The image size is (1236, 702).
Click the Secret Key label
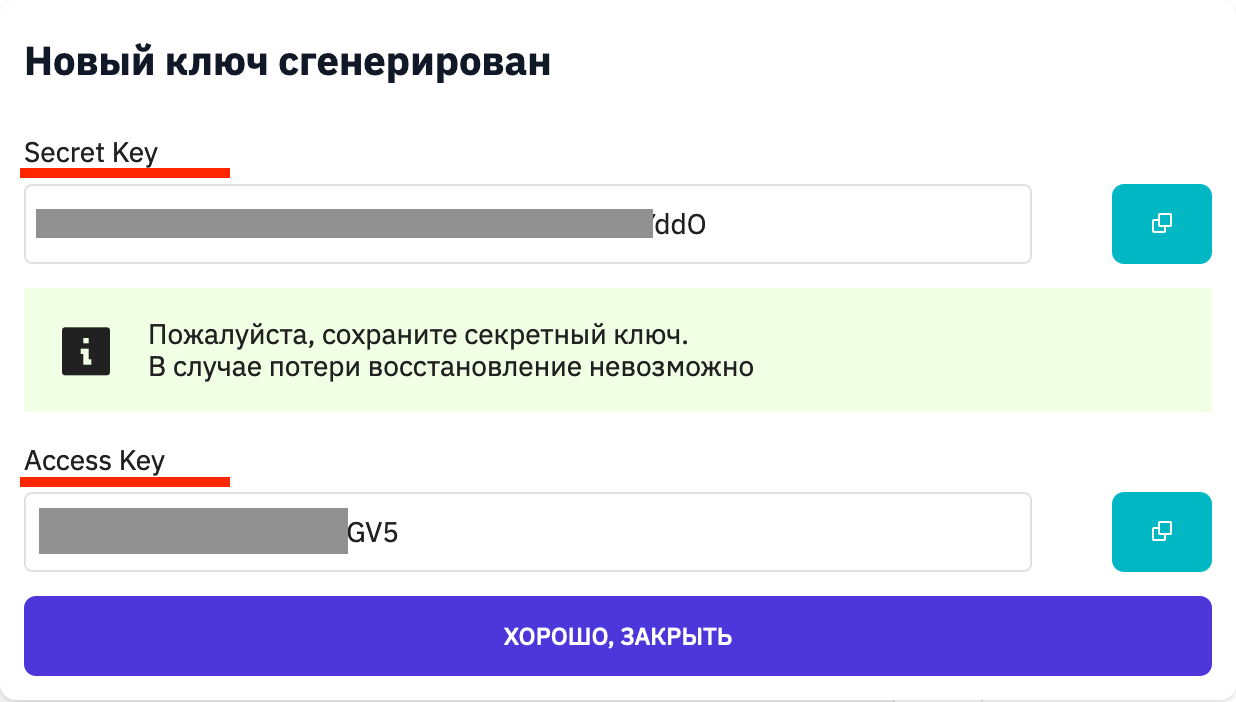click(91, 153)
